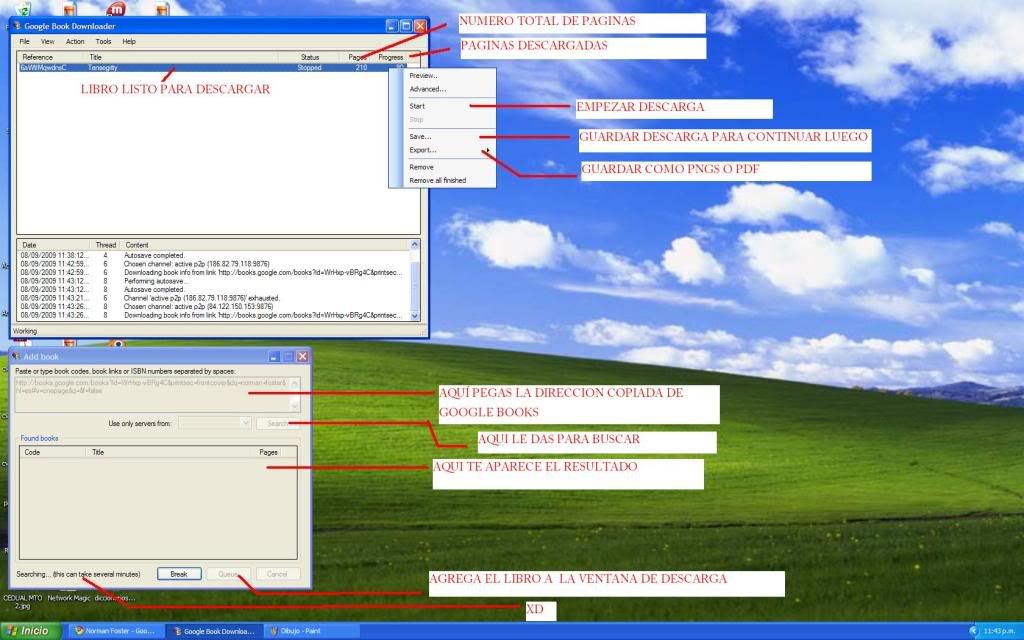Open the Help menu
Image resolution: width=1024 pixels, height=640 pixels.
tap(129, 41)
